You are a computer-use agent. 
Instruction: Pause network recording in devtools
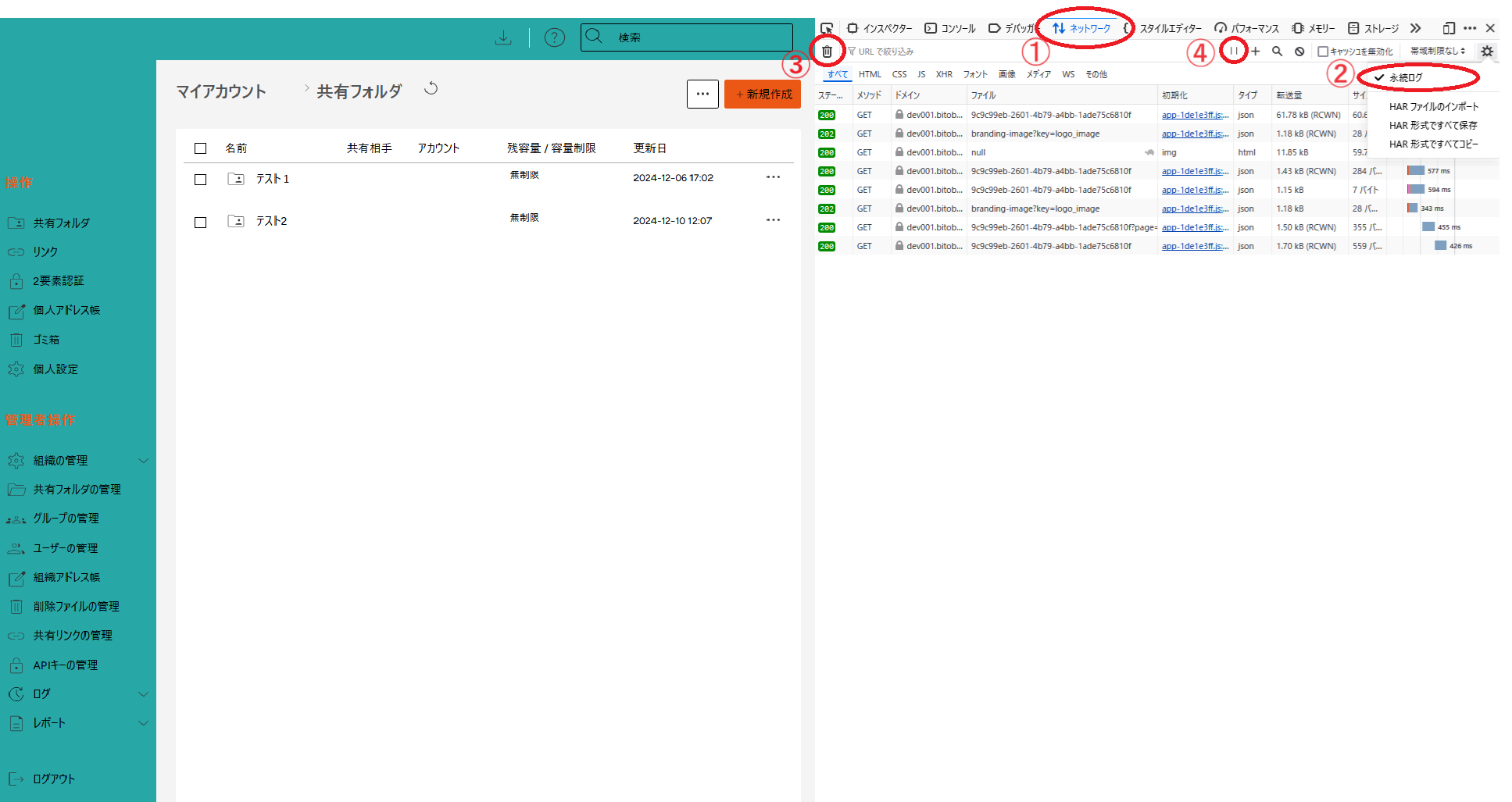pos(1234,52)
